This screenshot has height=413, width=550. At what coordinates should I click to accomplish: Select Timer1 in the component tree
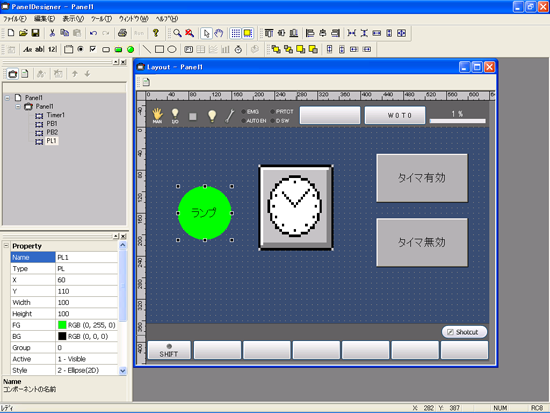tap(55, 115)
